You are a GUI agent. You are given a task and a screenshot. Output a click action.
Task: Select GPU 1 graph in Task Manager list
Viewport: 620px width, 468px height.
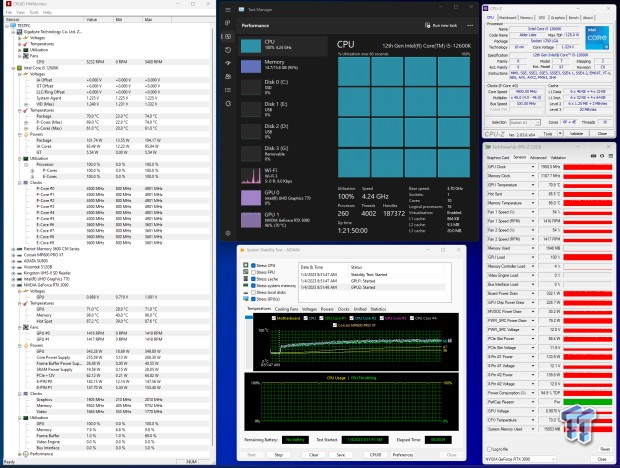(x=251, y=220)
